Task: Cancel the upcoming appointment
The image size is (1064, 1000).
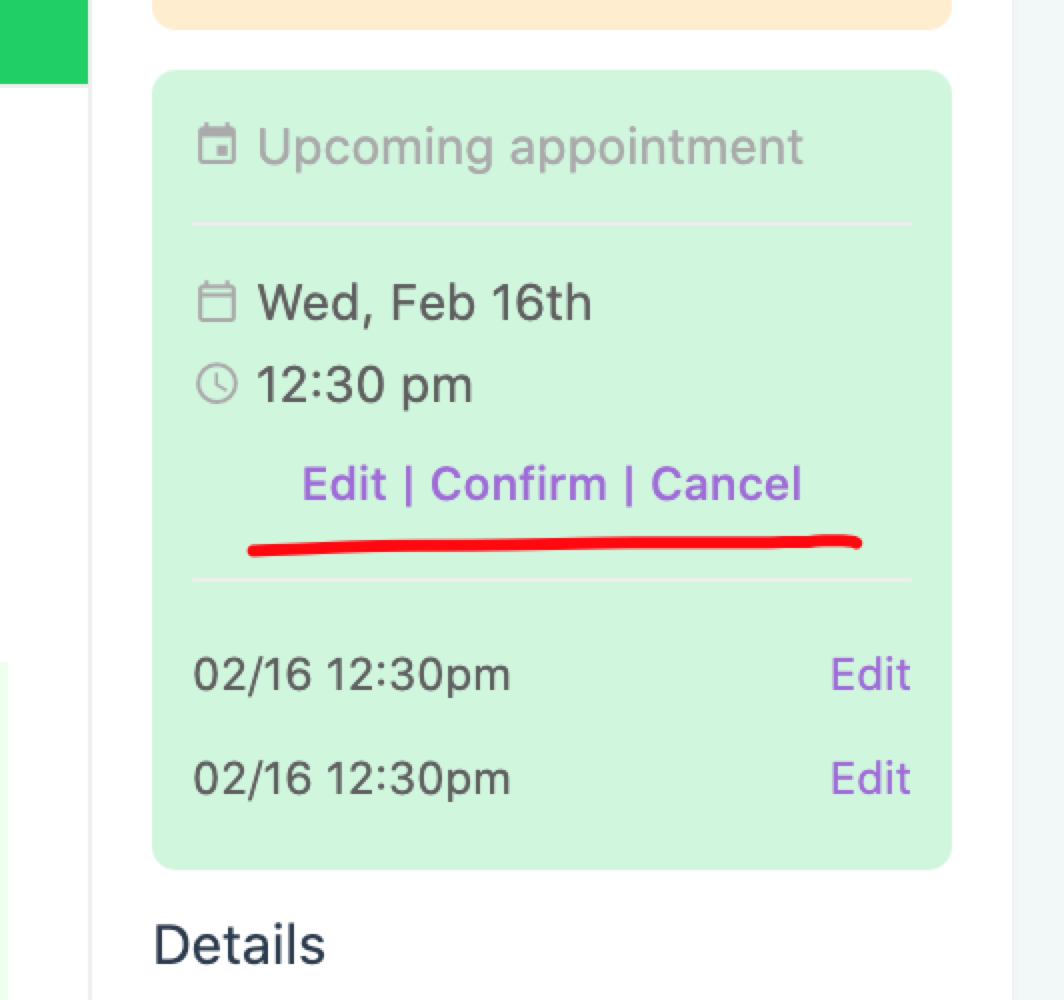Action: tap(726, 484)
